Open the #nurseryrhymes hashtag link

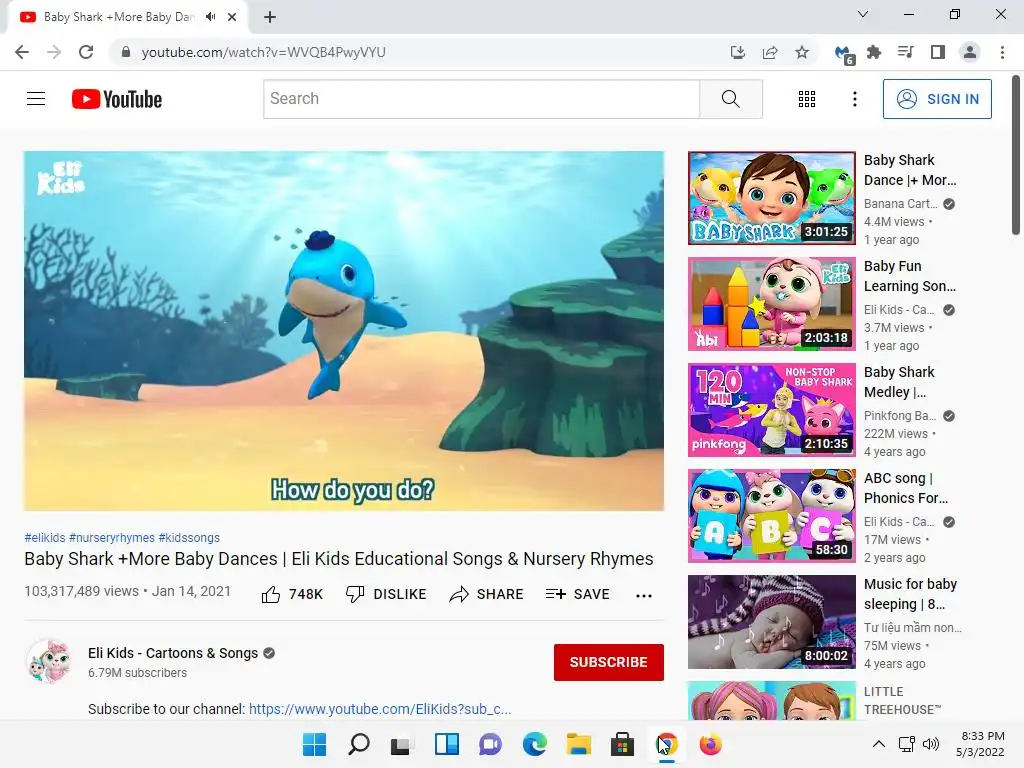pyautogui.click(x=112, y=537)
